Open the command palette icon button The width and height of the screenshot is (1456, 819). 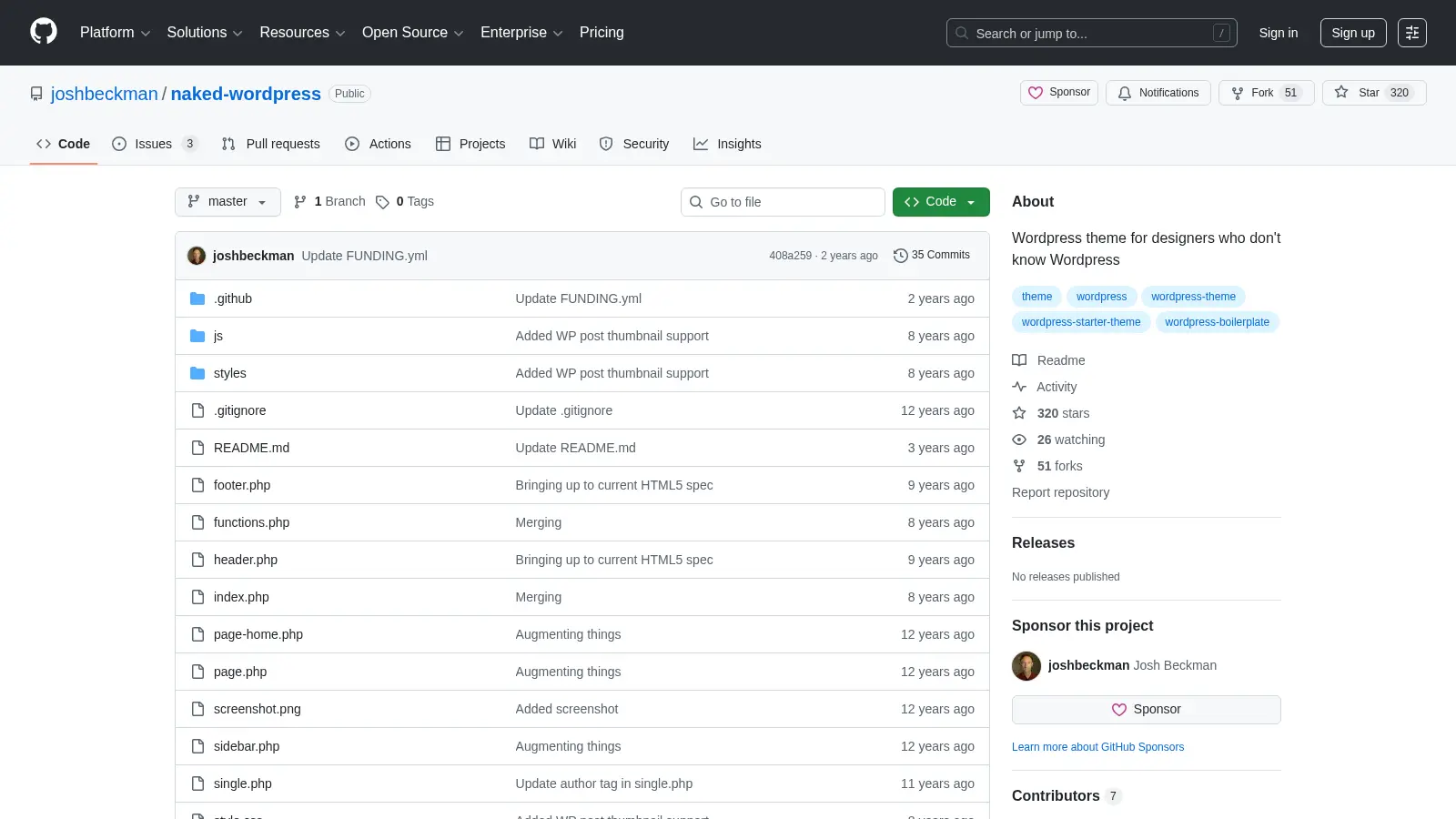[x=1412, y=33]
